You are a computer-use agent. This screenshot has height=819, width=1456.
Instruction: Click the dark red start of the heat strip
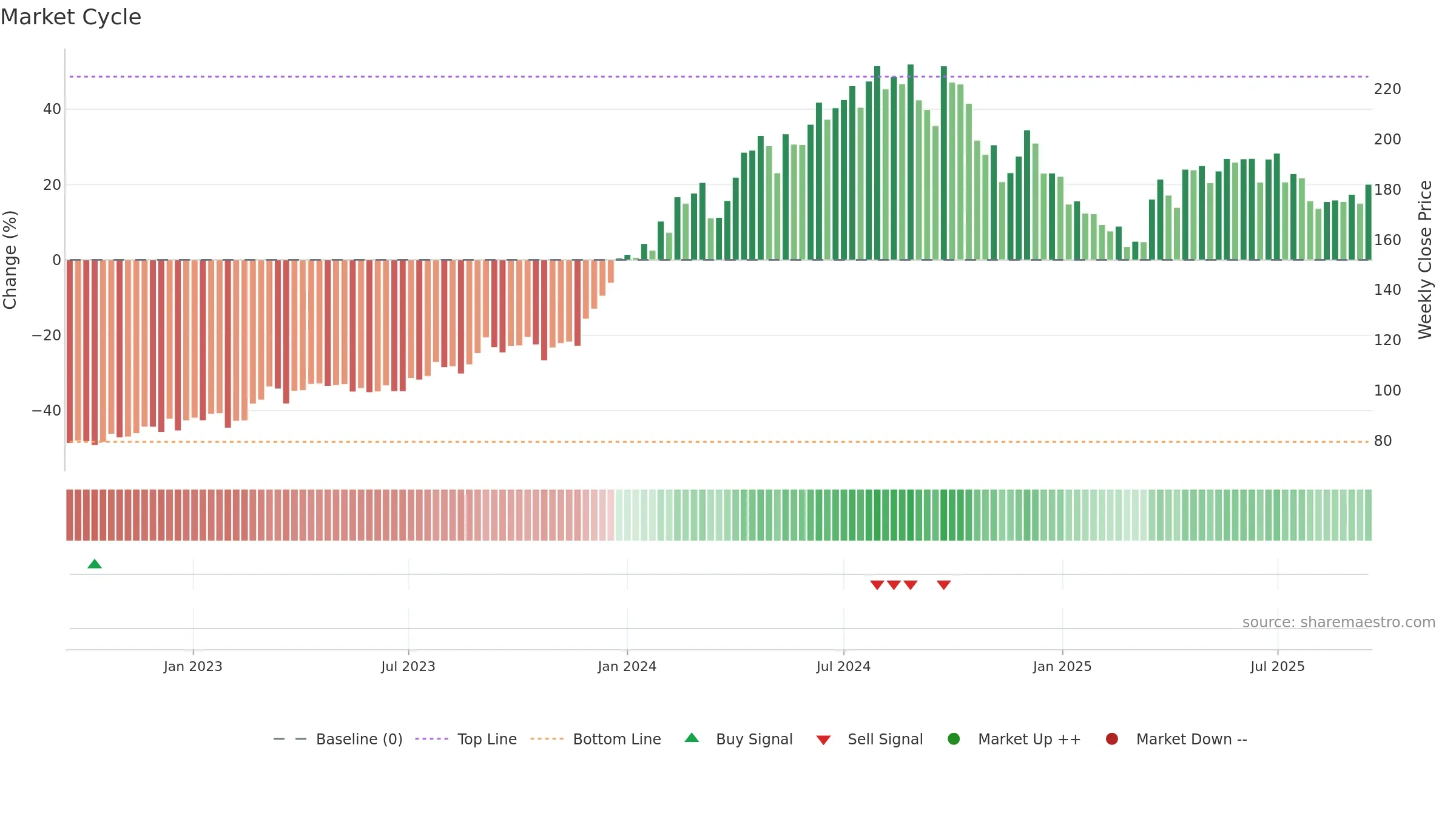click(70, 515)
